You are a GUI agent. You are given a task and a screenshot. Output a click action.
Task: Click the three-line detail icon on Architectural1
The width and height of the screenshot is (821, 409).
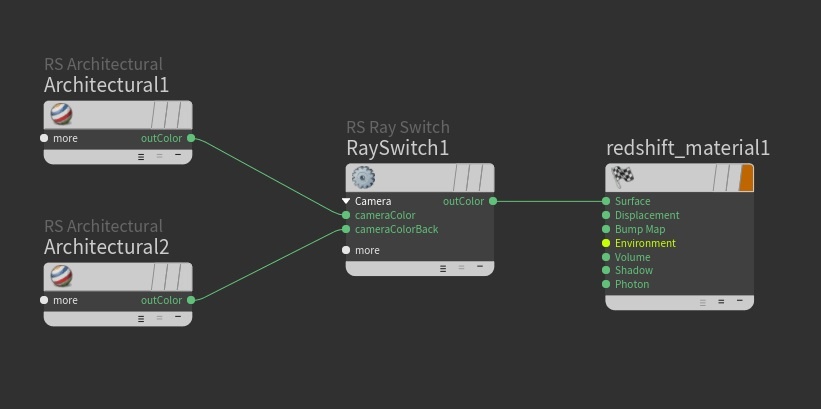tap(141, 157)
